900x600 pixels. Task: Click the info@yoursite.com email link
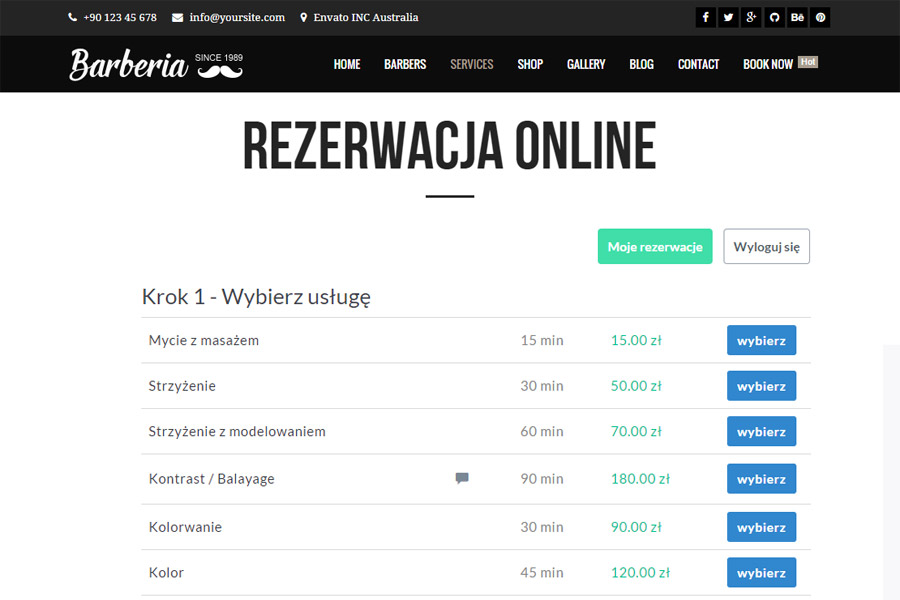coord(236,18)
